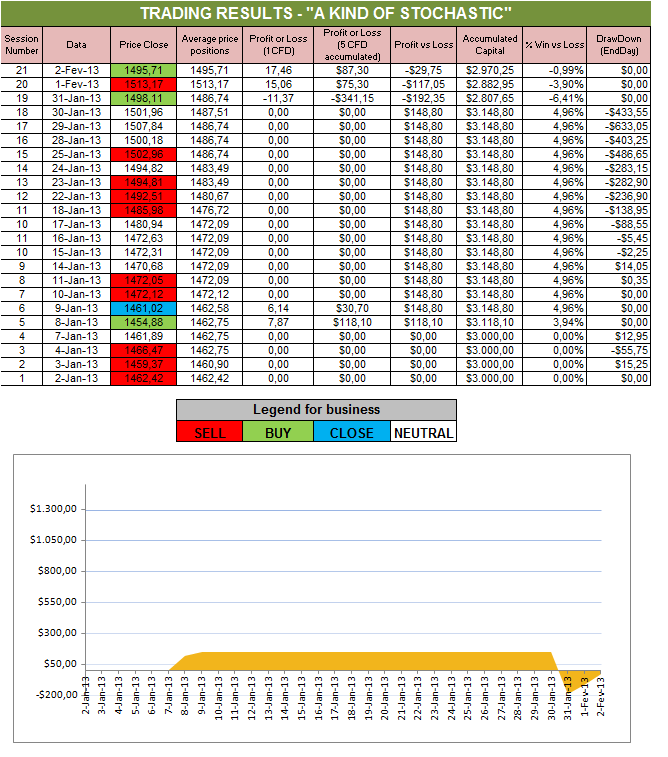Select session number 21 cell
Screen dimensions: 668x757
pos(22,70)
